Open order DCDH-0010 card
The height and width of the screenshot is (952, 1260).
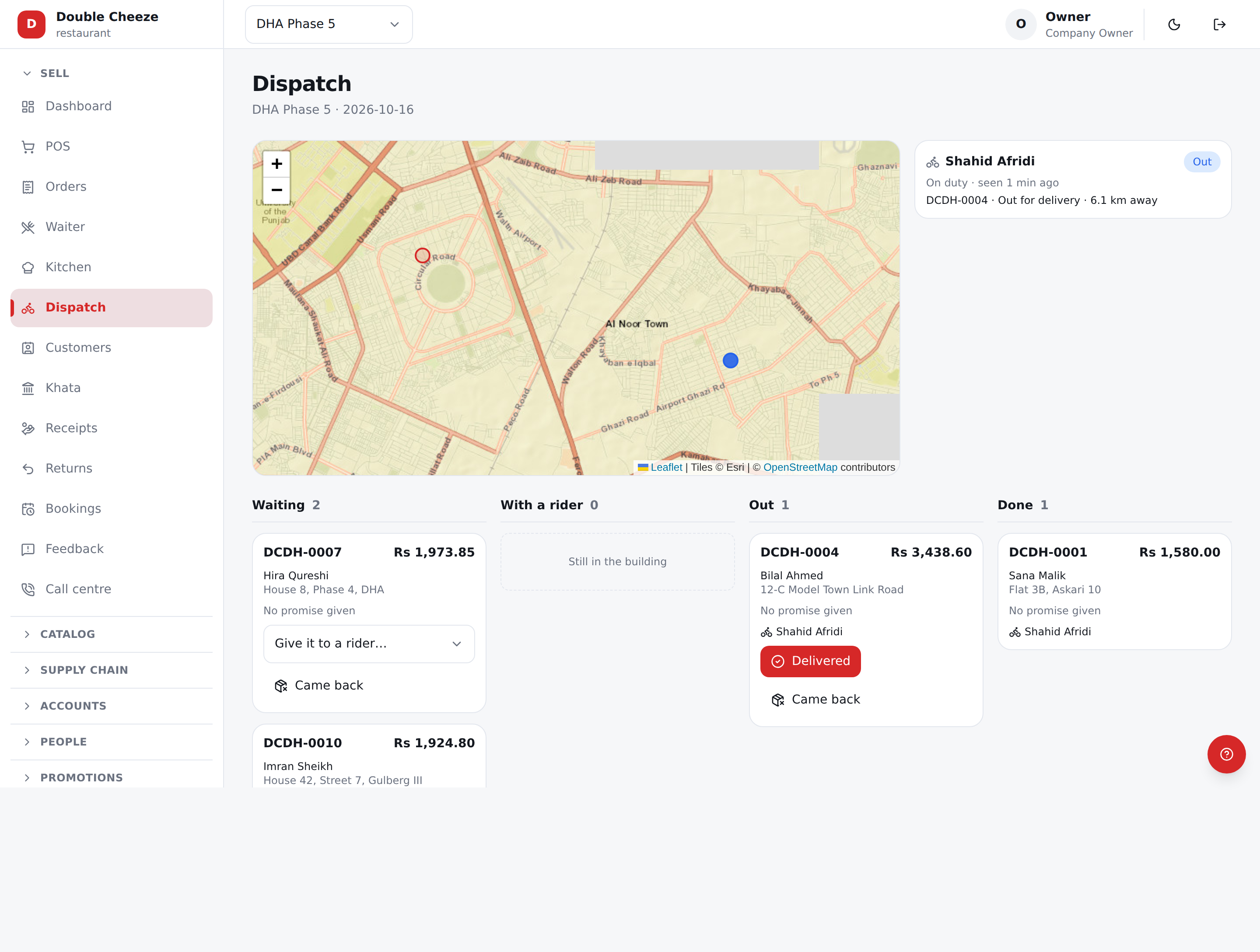click(x=368, y=756)
